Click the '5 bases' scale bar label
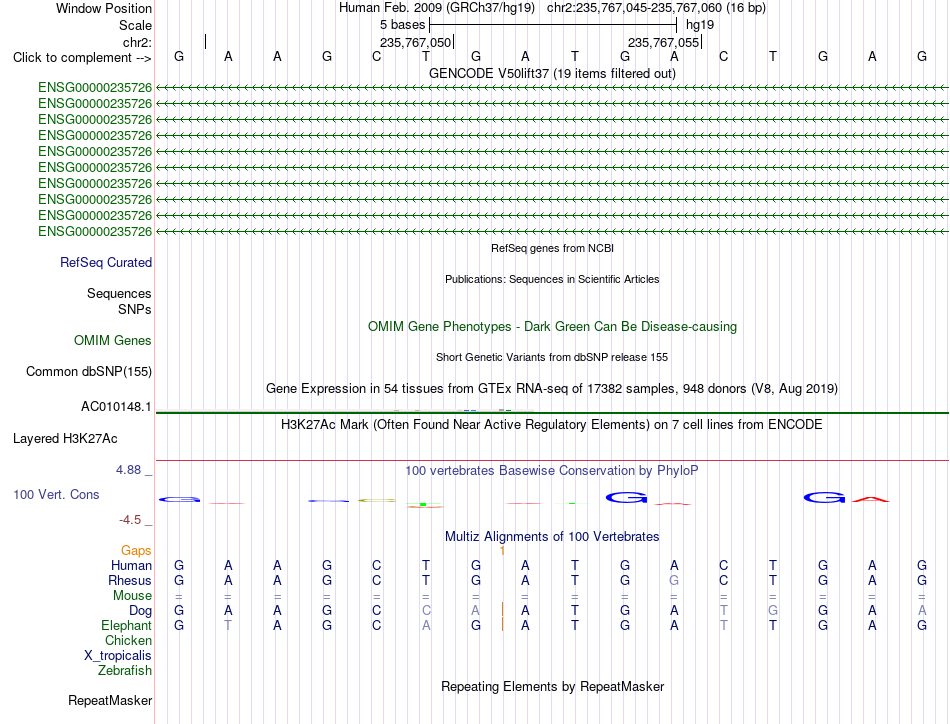 (x=402, y=25)
